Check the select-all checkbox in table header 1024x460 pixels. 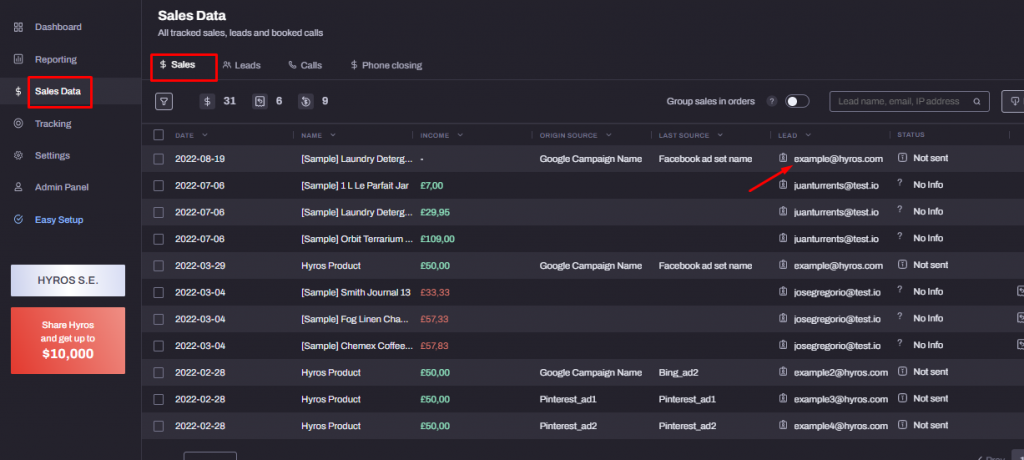(x=159, y=135)
